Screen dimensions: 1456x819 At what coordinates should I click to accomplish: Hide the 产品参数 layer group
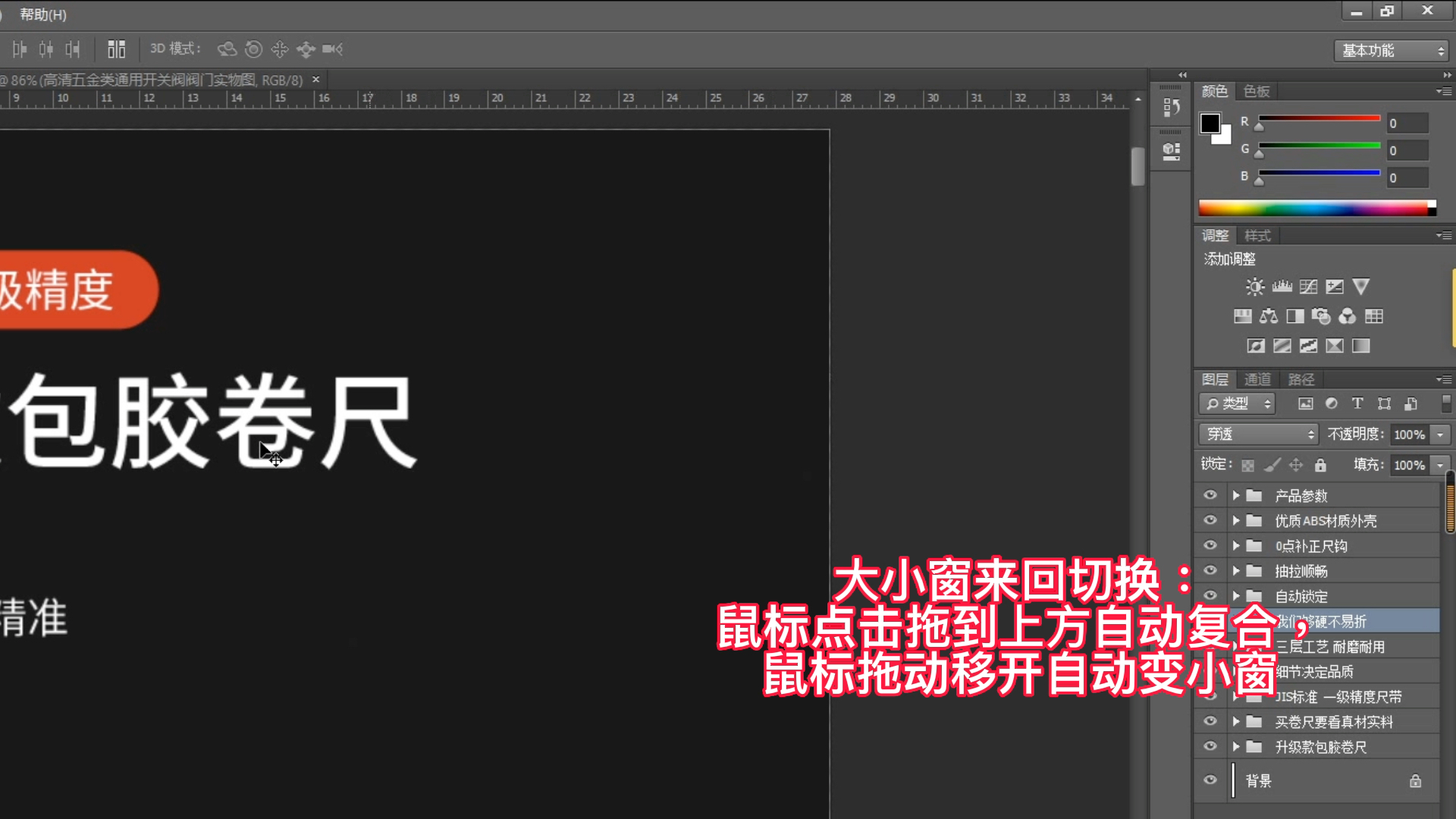1210,495
